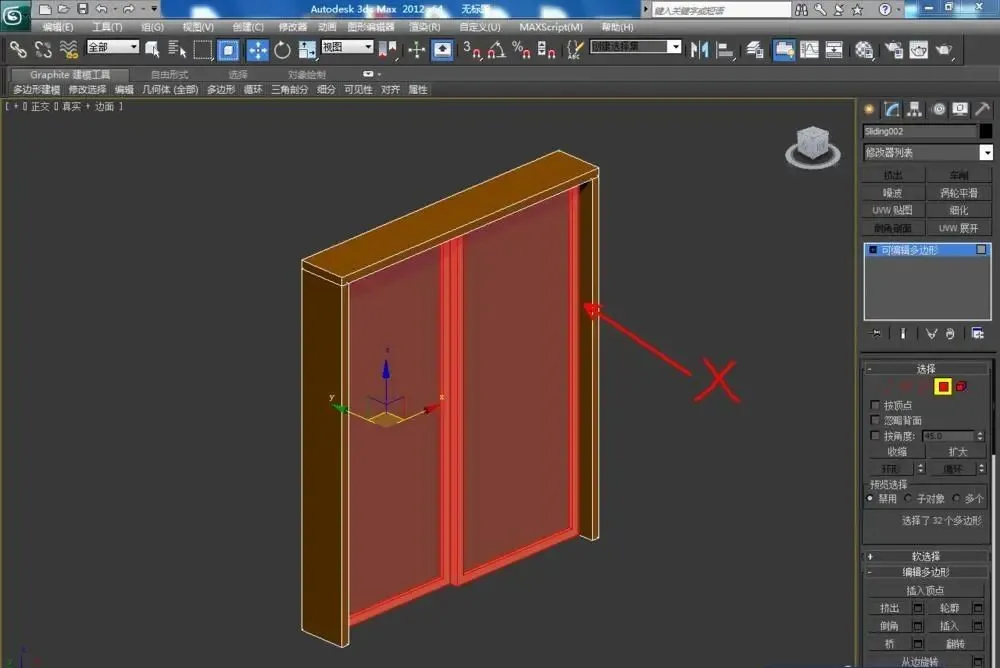This screenshot has height=668, width=1000.
Task: Click the 插入顶点 button
Action: 925,591
